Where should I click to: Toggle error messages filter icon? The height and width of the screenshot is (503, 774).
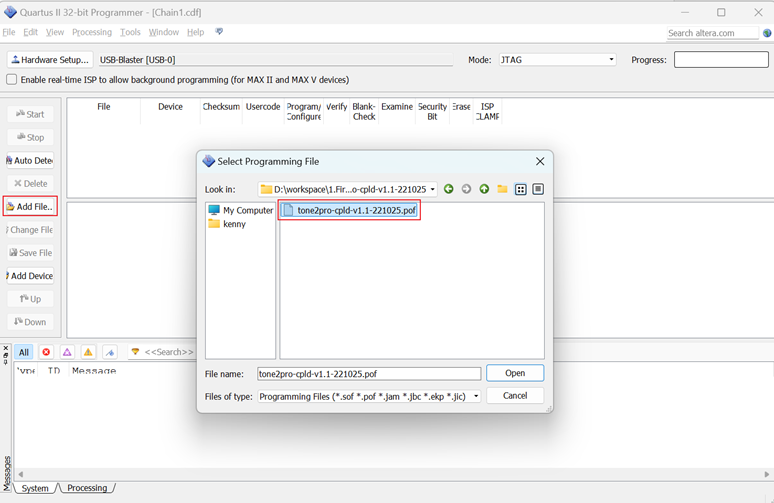[x=46, y=352]
